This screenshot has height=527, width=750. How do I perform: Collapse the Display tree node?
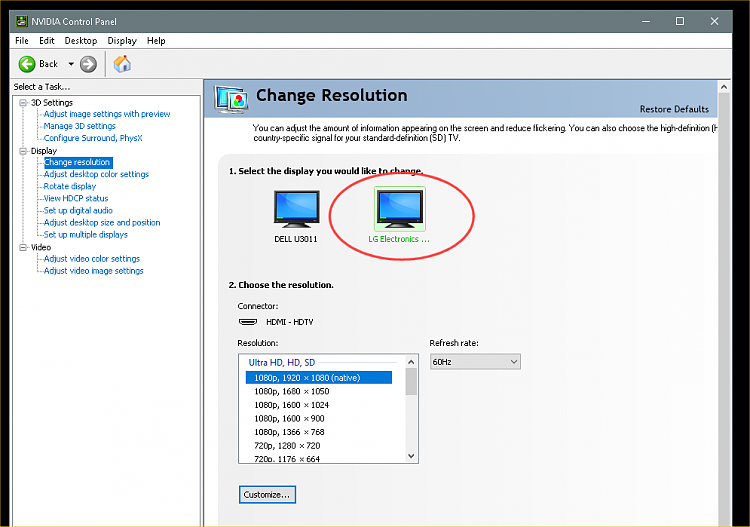pos(23,151)
